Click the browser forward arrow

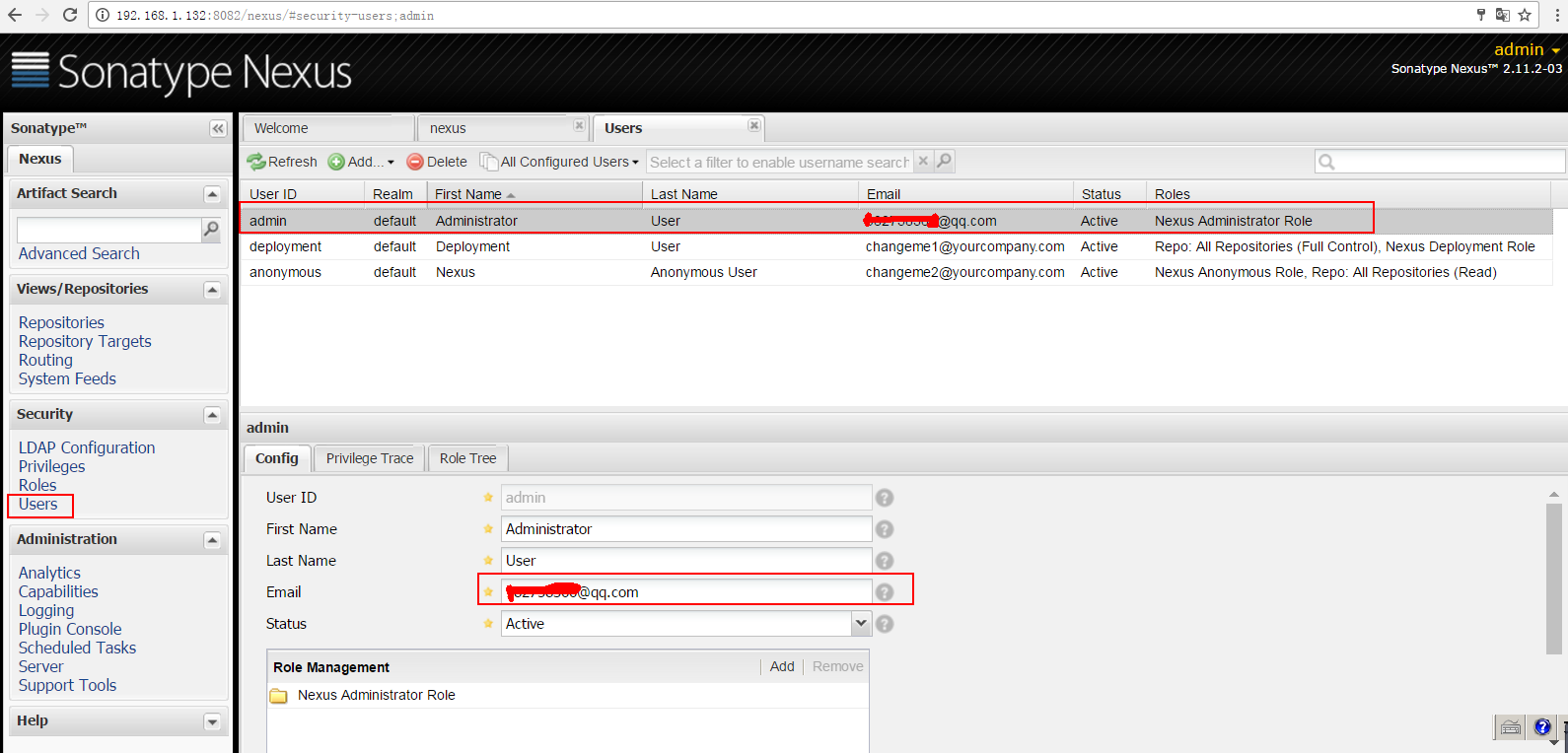[42, 15]
